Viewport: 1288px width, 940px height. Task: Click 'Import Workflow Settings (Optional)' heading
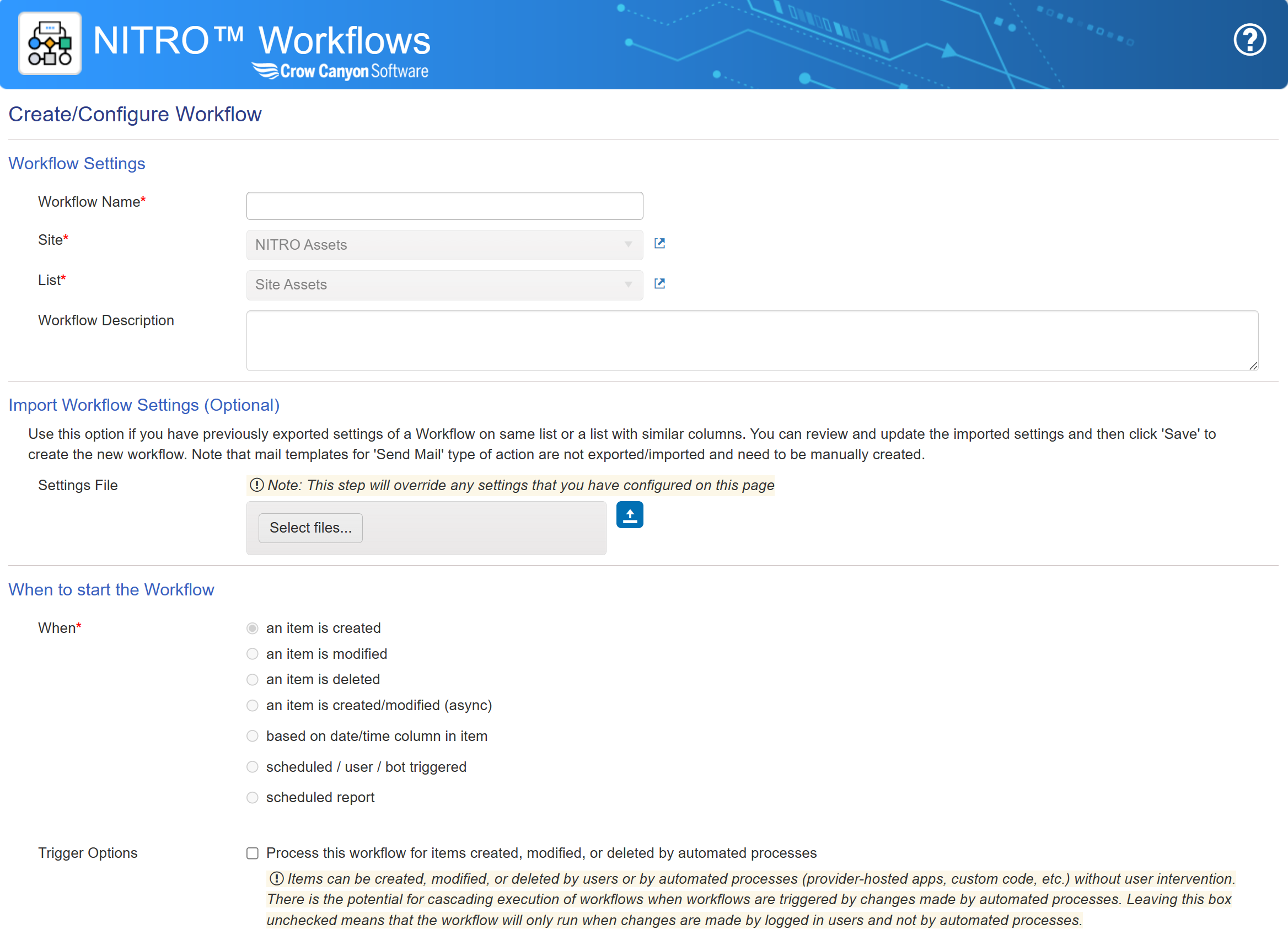[x=144, y=405]
